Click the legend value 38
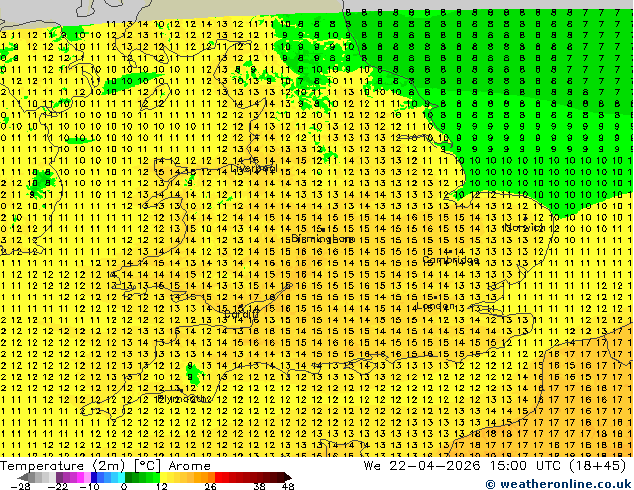The width and height of the screenshot is (634, 490). click(260, 486)
